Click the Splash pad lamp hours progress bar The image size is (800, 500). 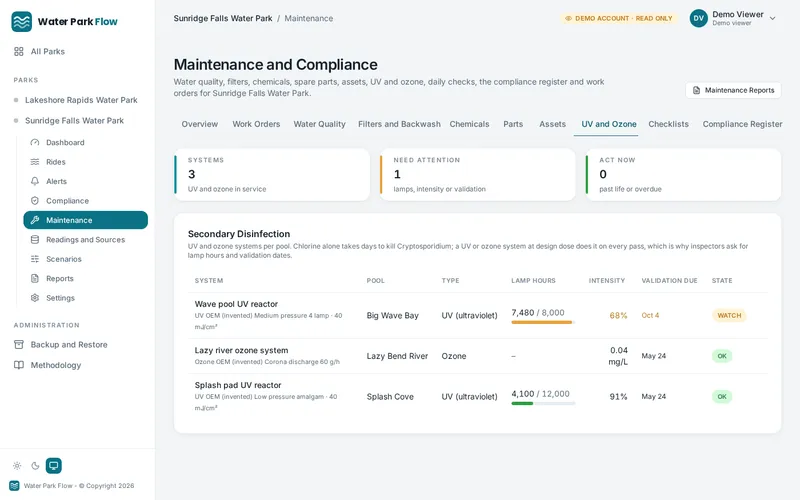coord(543,404)
